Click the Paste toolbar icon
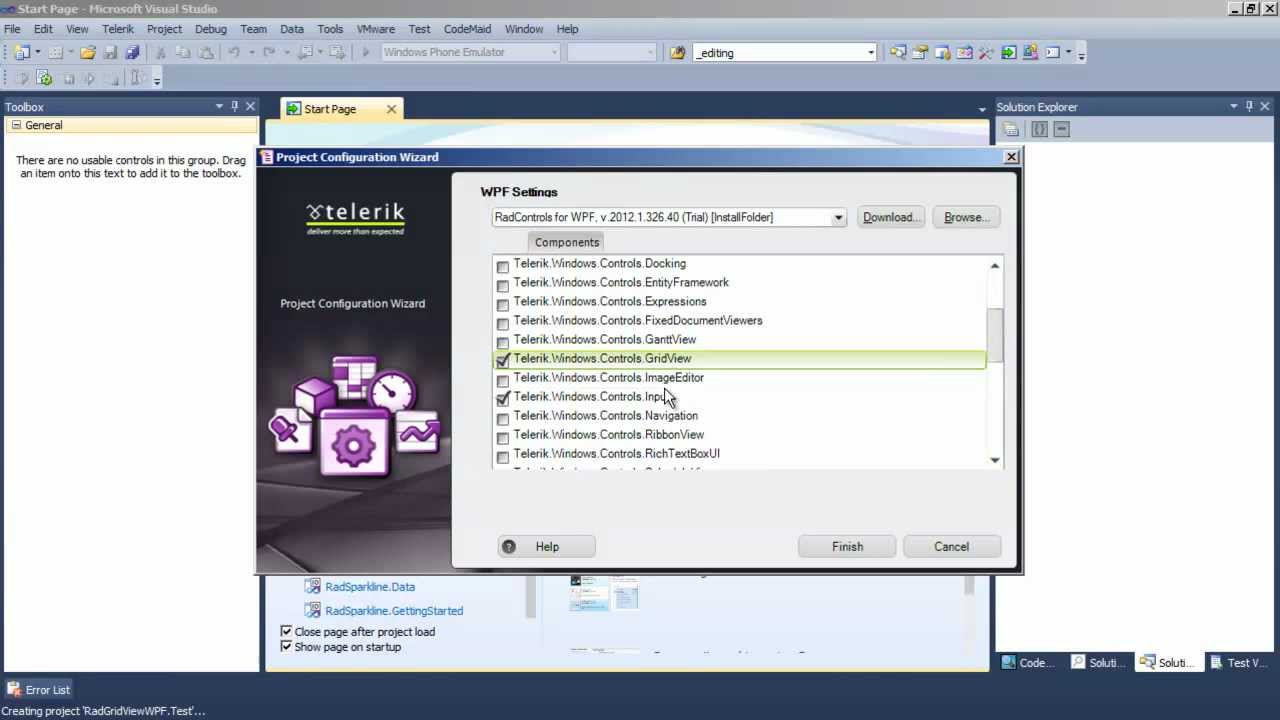Screen dimensions: 1280x720 pos(206,52)
